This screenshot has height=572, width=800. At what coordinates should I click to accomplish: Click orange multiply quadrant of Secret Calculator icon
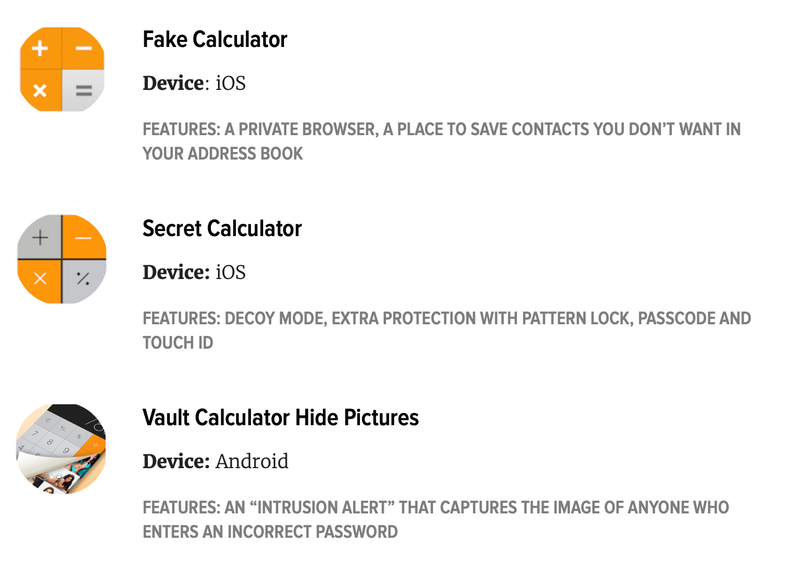(39, 280)
